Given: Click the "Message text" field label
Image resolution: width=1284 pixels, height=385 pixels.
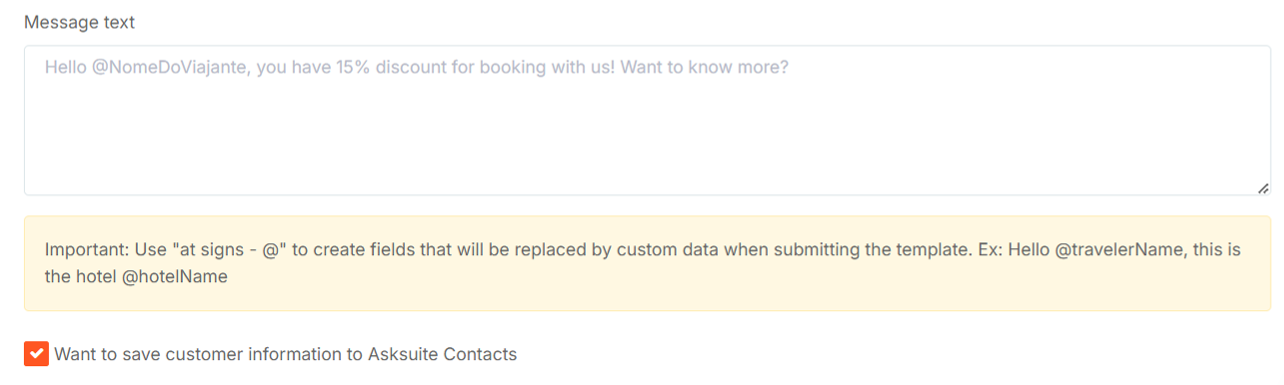Looking at the screenshot, I should pyautogui.click(x=79, y=22).
